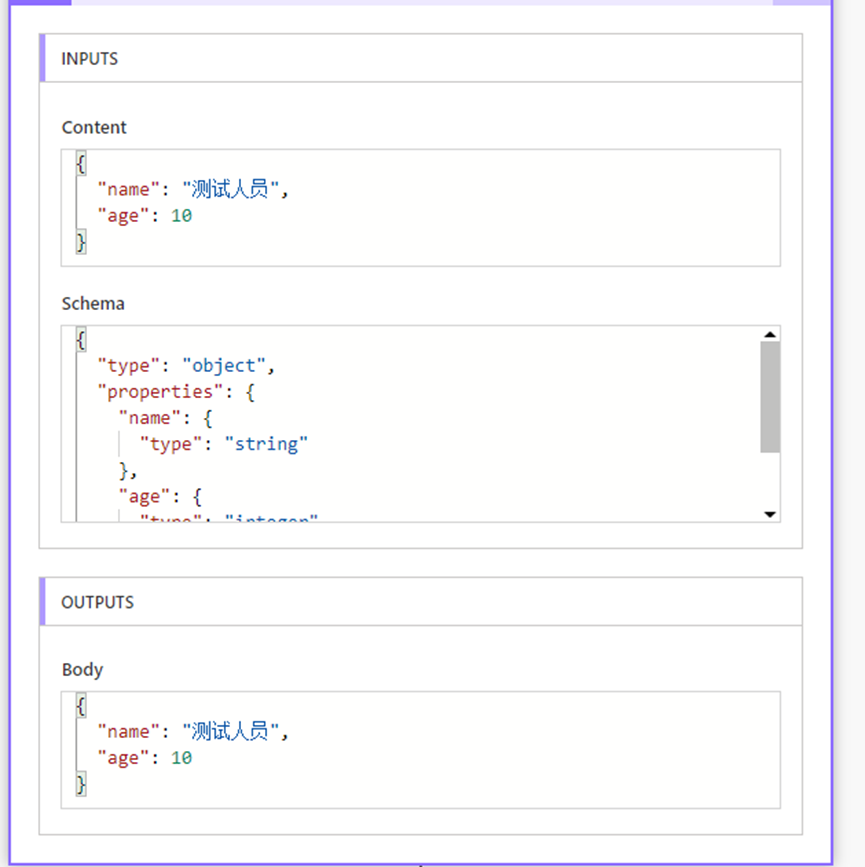
Task: Select the INPUTS section header
Action: coord(89,58)
